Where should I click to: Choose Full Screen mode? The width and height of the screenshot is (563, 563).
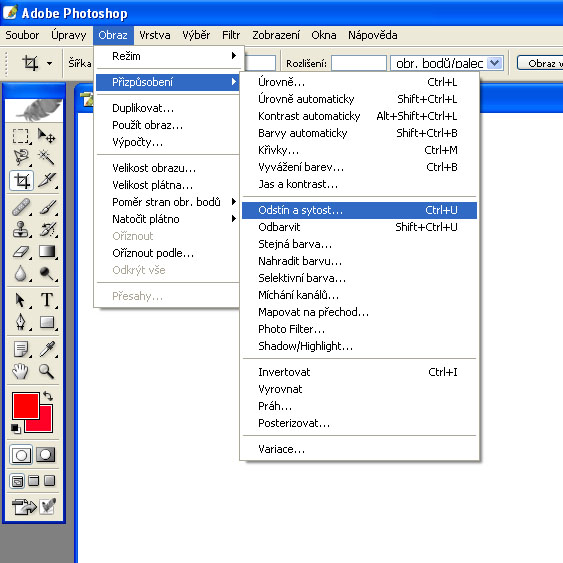click(x=50, y=481)
